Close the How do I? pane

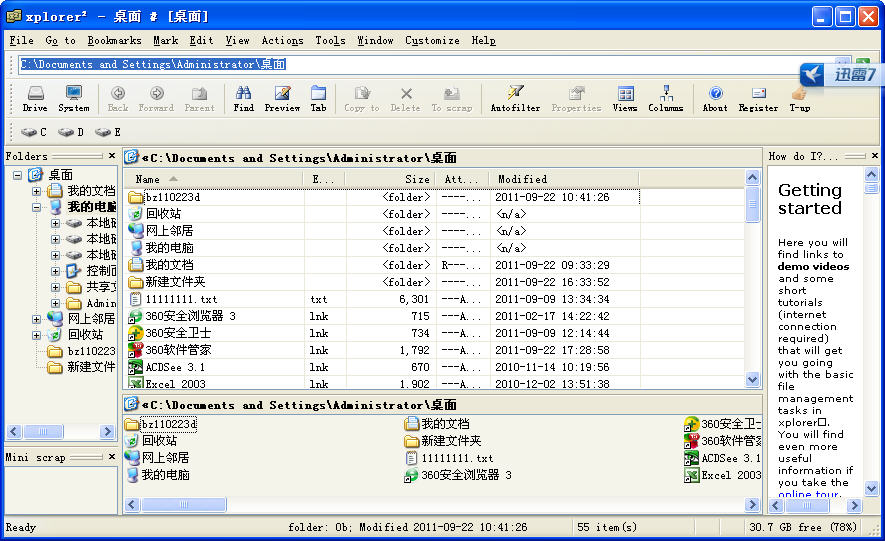875,156
